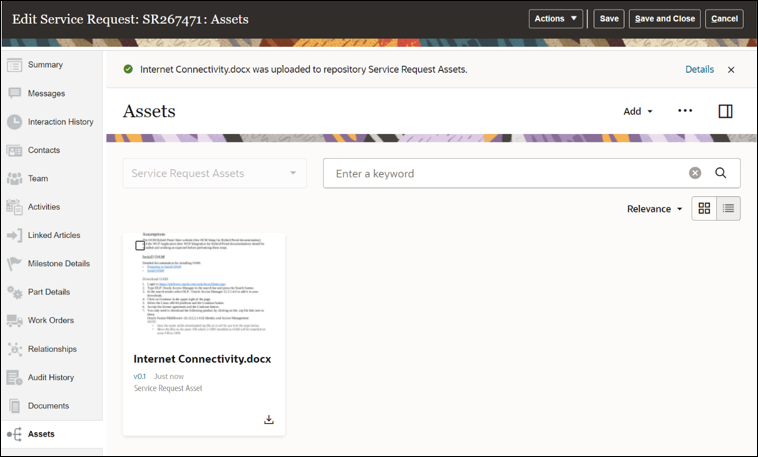758x457 pixels.
Task: Click the green success checkmark icon
Action: click(x=128, y=69)
